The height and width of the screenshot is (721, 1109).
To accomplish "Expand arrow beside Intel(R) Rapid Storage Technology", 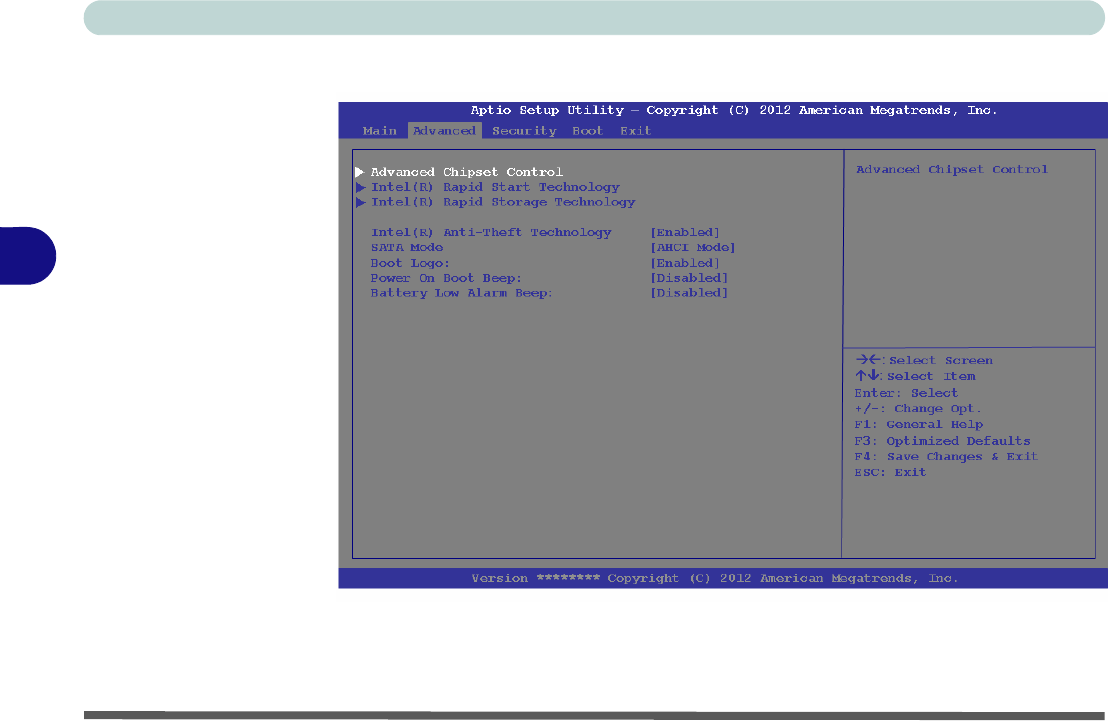I will (360, 202).
